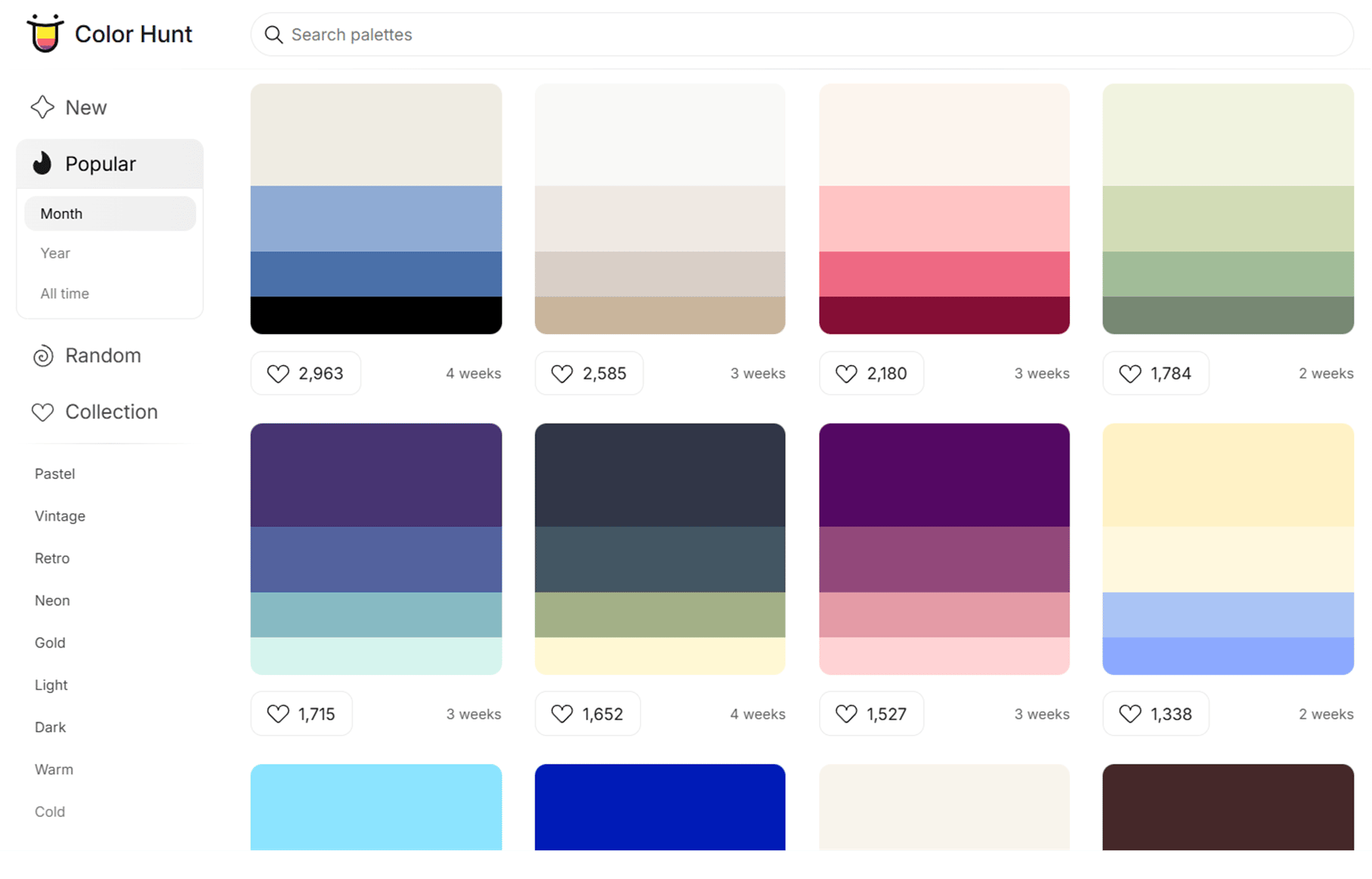Go to the Dark palettes tag
The width and height of the screenshot is (1372, 879).
tap(50, 727)
